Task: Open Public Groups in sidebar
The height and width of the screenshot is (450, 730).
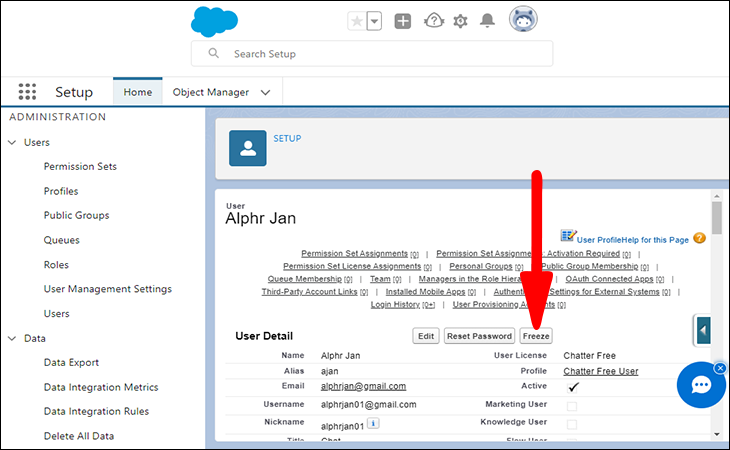Action: 76,215
